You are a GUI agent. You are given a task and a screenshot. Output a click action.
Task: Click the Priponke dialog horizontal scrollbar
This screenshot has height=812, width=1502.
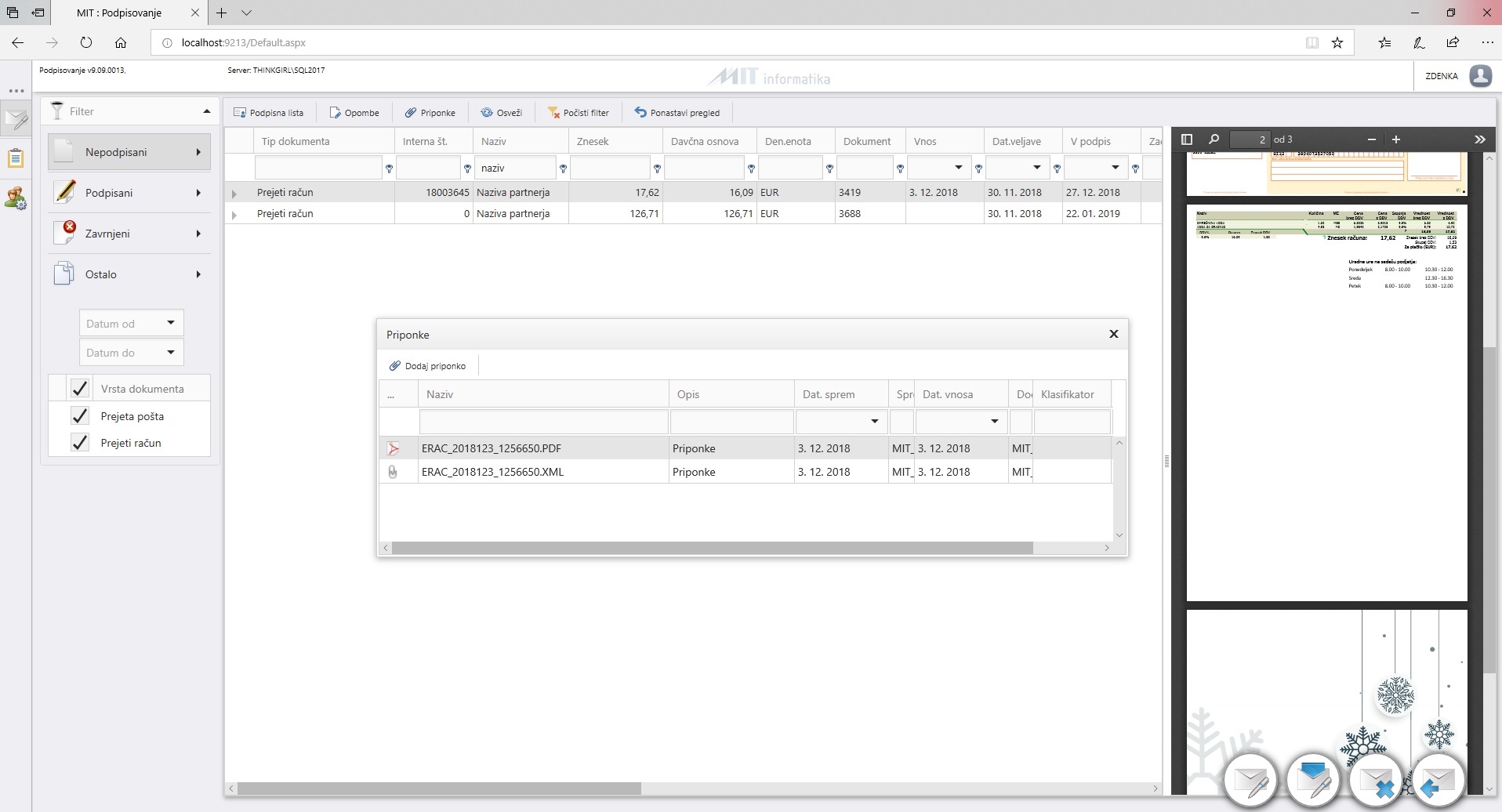pyautogui.click(x=713, y=548)
